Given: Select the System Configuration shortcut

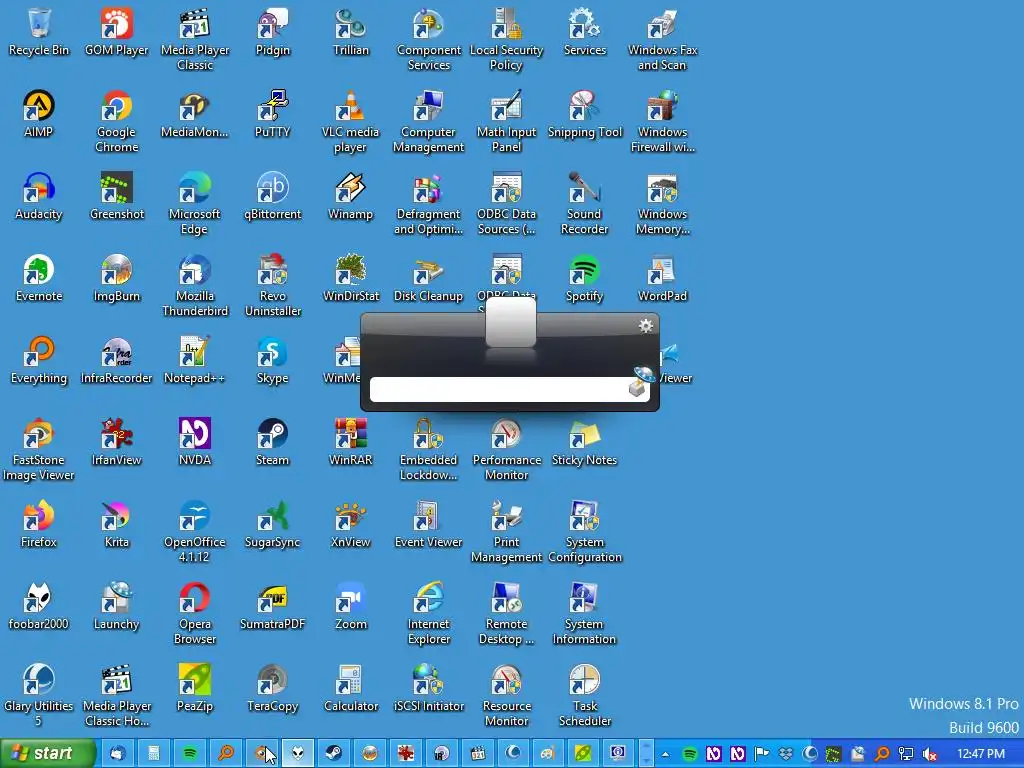Looking at the screenshot, I should tap(584, 532).
